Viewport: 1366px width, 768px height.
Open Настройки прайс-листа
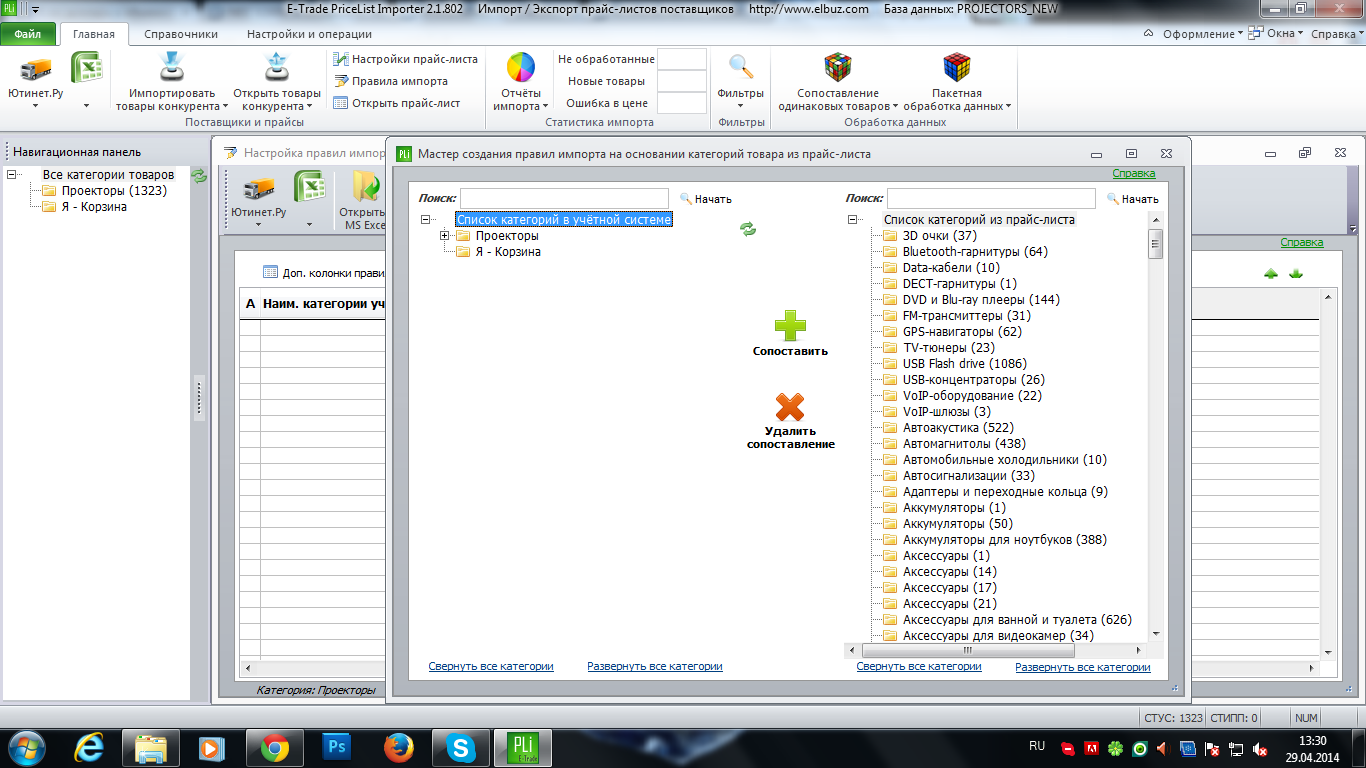point(406,59)
